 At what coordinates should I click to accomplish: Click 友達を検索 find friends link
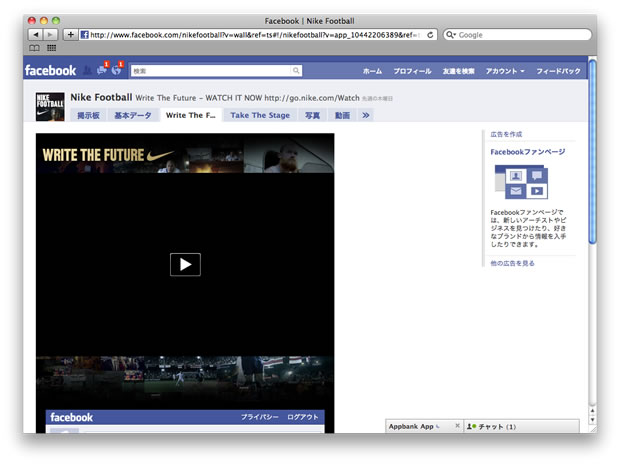(x=459, y=71)
